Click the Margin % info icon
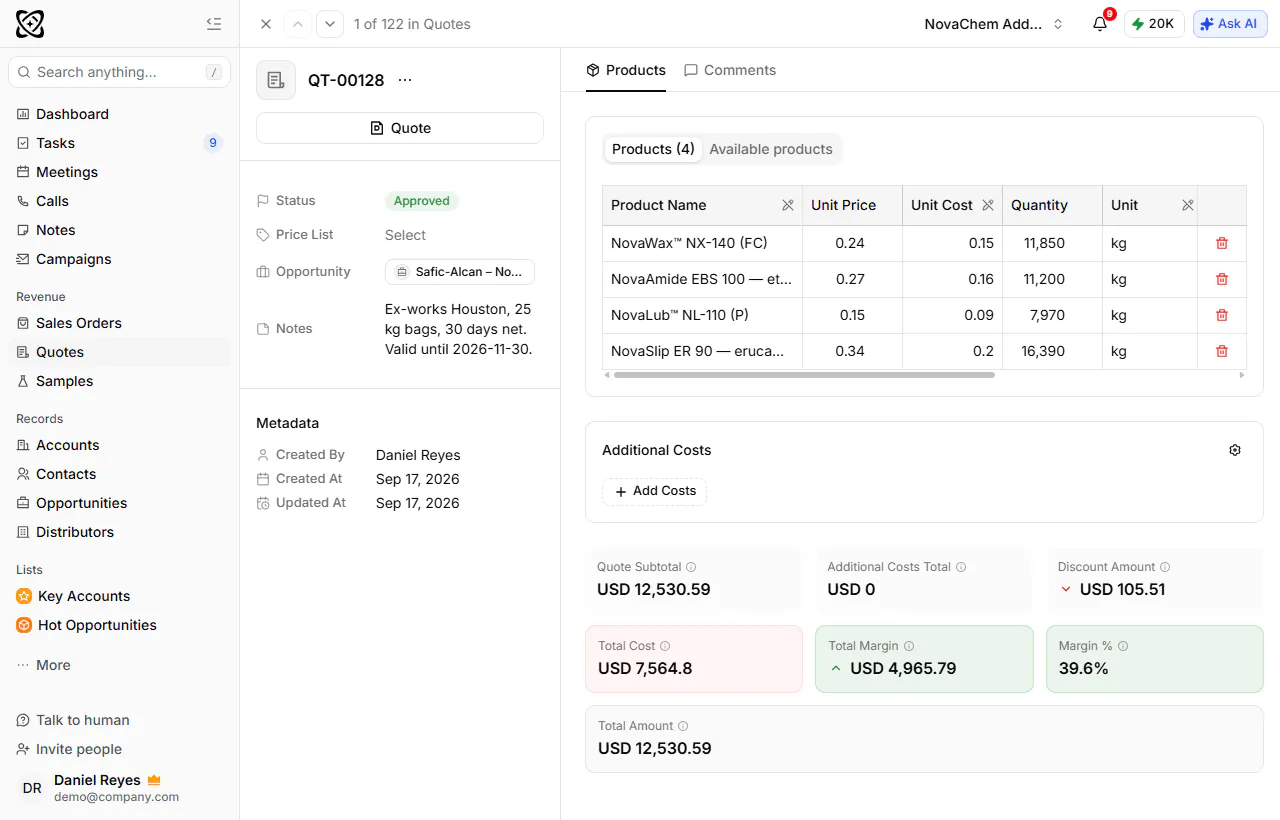 (x=1123, y=646)
